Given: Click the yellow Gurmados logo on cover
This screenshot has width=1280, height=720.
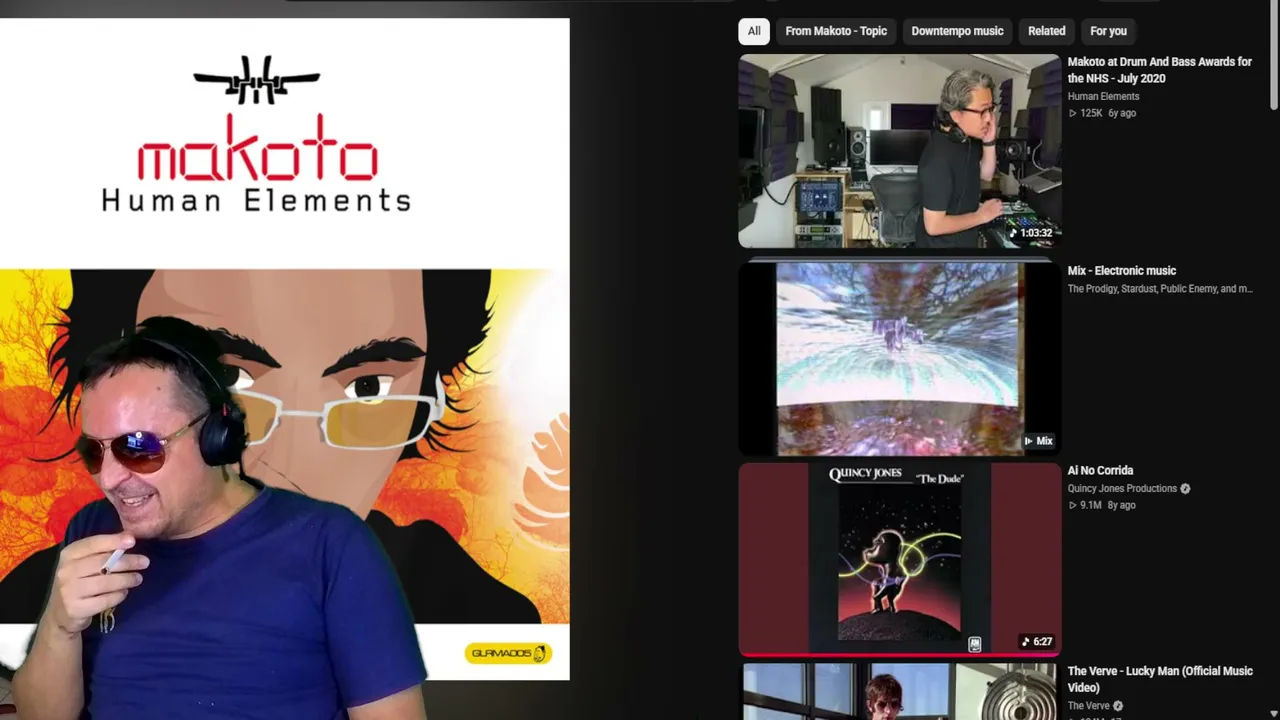Looking at the screenshot, I should pyautogui.click(x=508, y=654).
